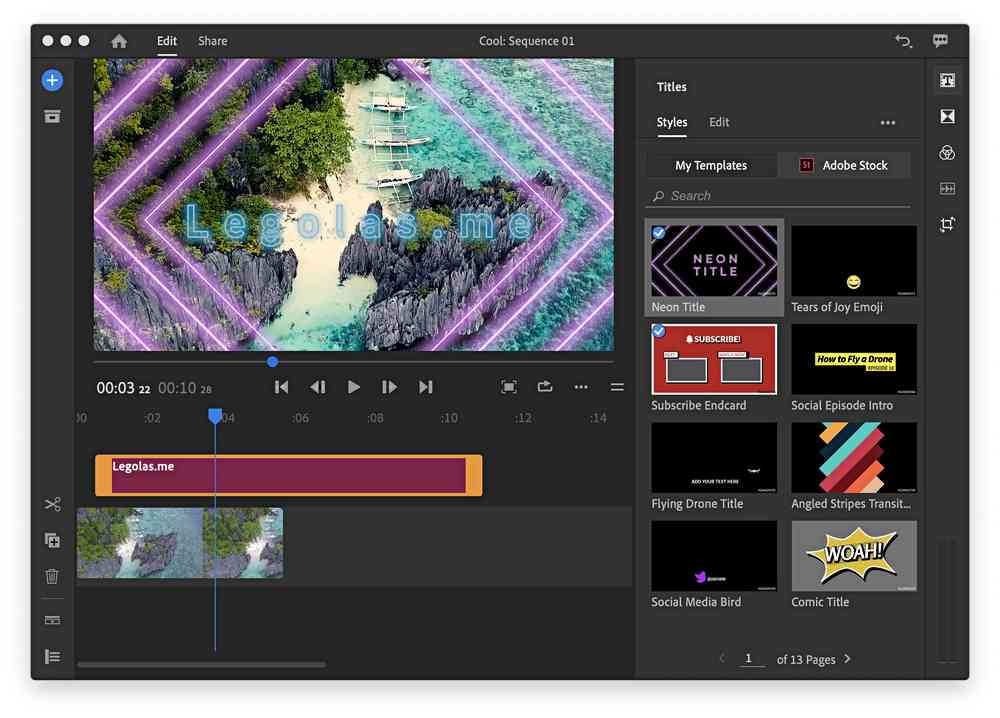Click the timeline horizontal scrollbar
This screenshot has width=1000, height=718.
tap(202, 664)
